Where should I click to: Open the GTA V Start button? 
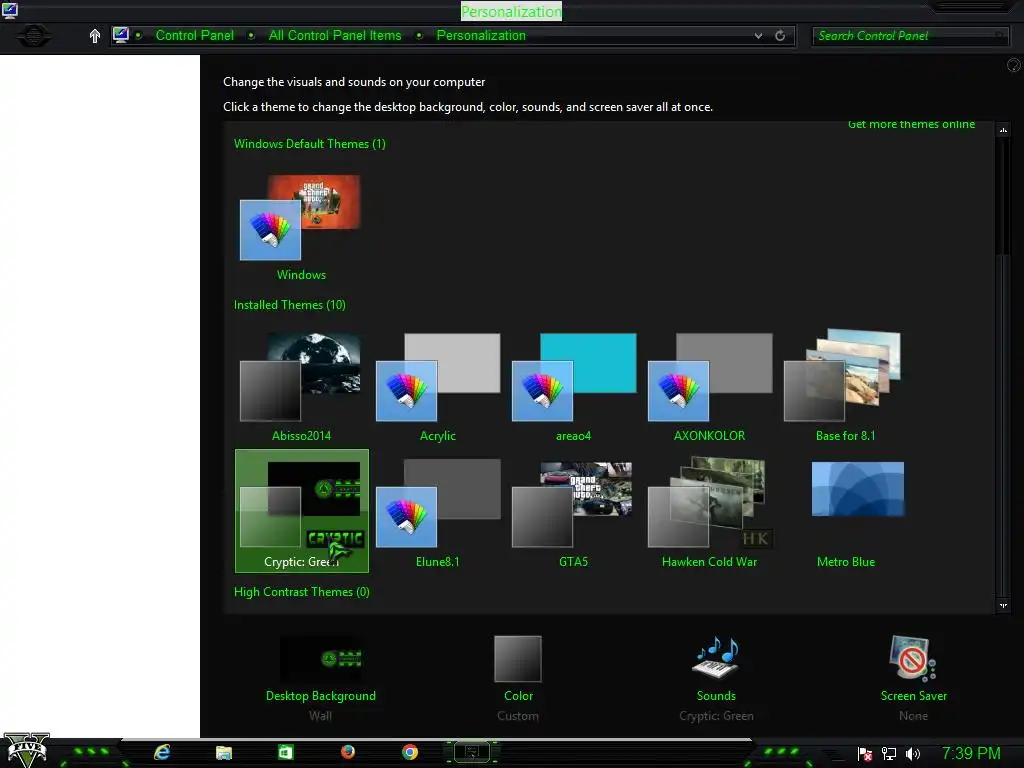coord(27,750)
